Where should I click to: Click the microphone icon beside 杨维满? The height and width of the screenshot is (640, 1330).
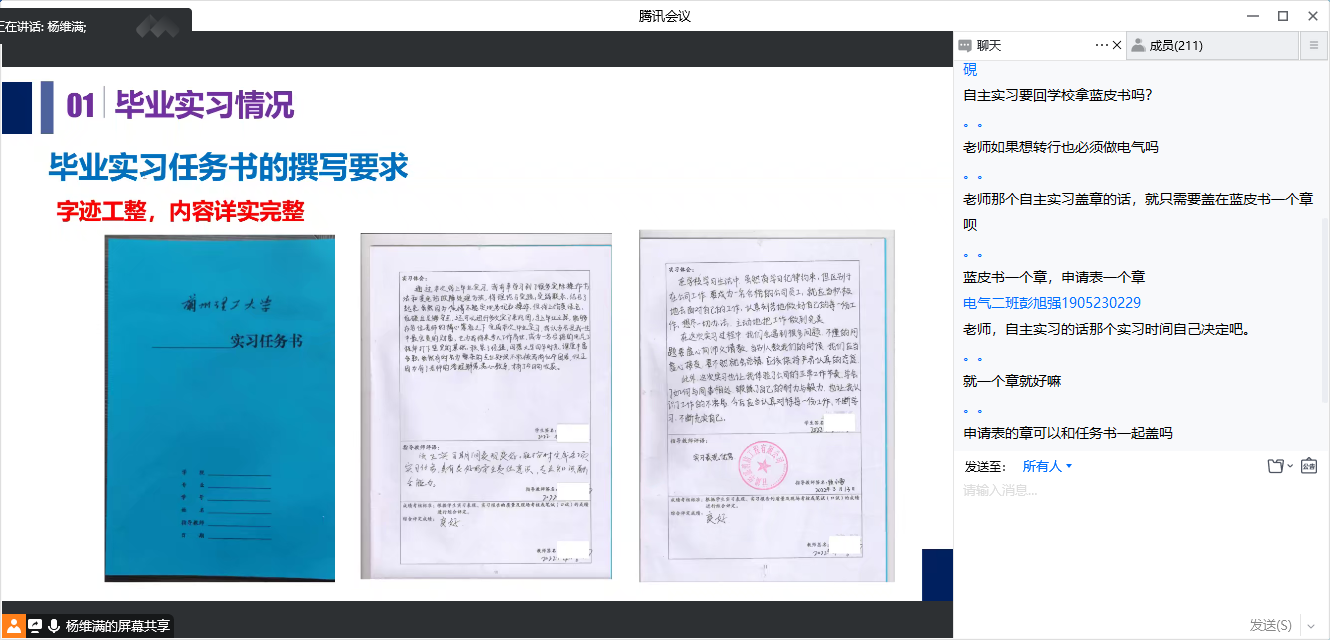coord(54,626)
